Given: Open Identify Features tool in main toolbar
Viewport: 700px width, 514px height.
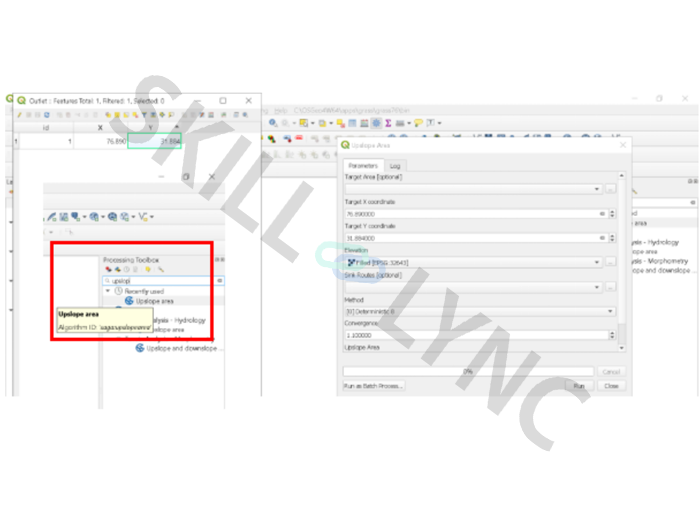Looking at the screenshot, I should (273, 123).
